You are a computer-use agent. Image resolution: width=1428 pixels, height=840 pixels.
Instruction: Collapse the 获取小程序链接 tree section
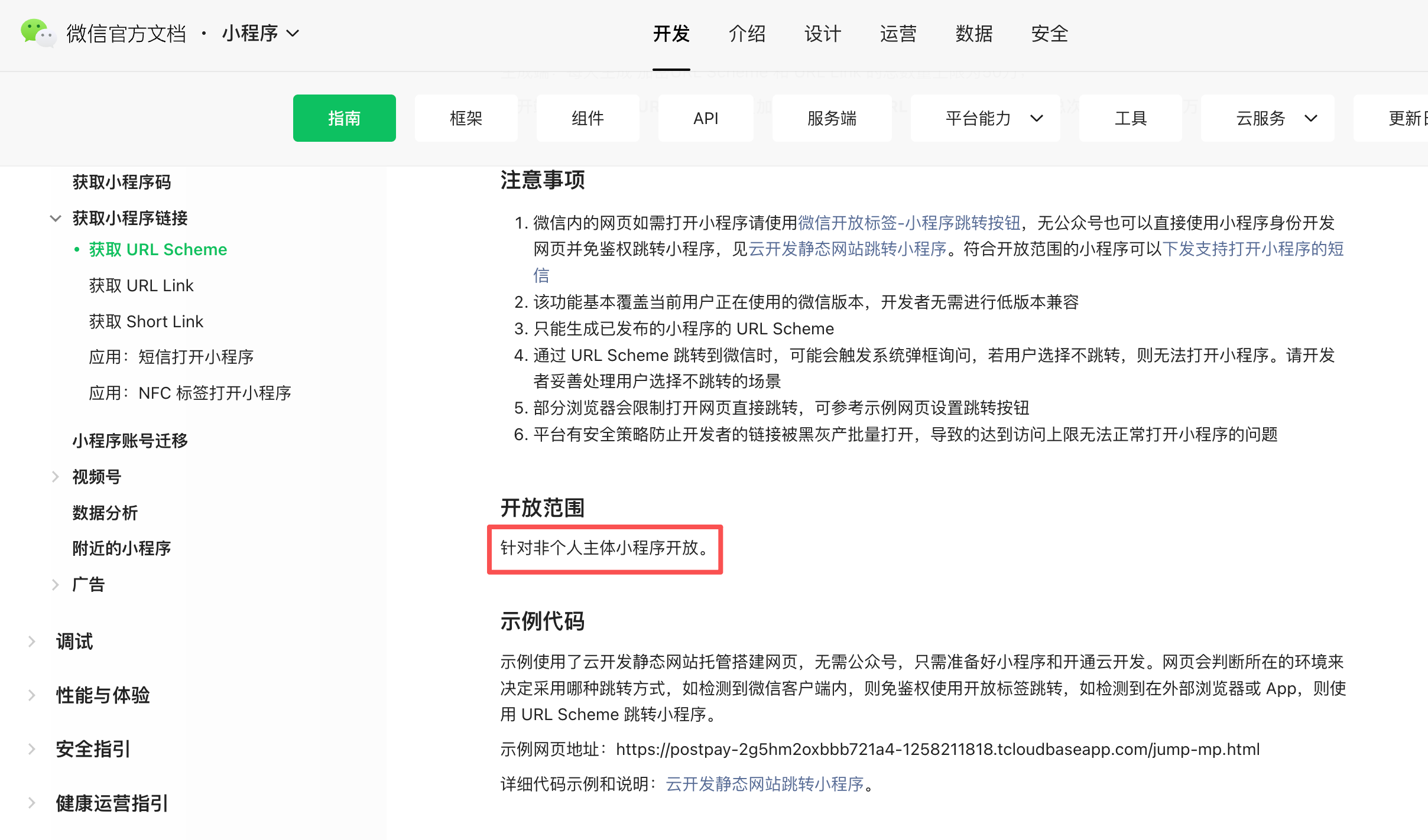[x=55, y=218]
